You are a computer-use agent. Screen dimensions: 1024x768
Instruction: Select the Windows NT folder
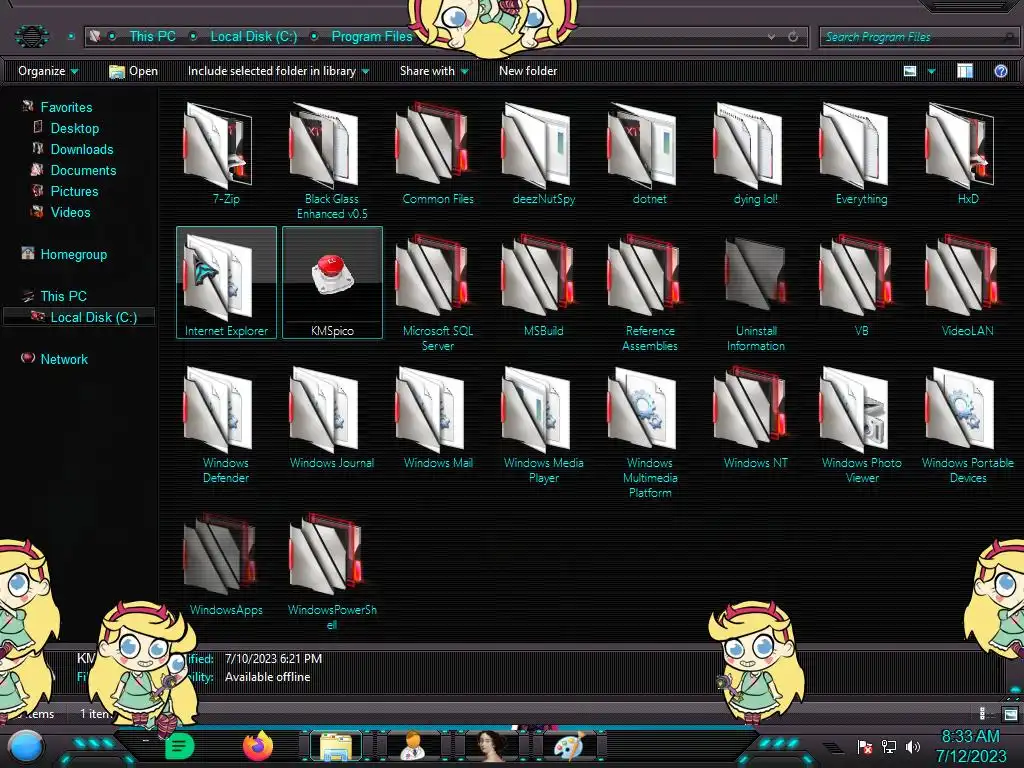pos(756,417)
